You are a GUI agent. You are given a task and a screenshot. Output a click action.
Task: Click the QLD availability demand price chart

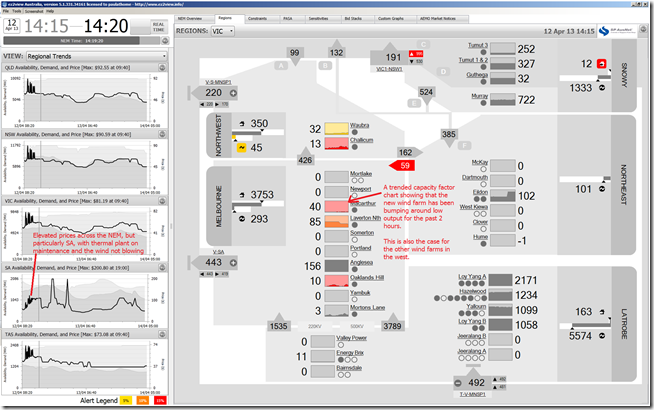point(86,100)
